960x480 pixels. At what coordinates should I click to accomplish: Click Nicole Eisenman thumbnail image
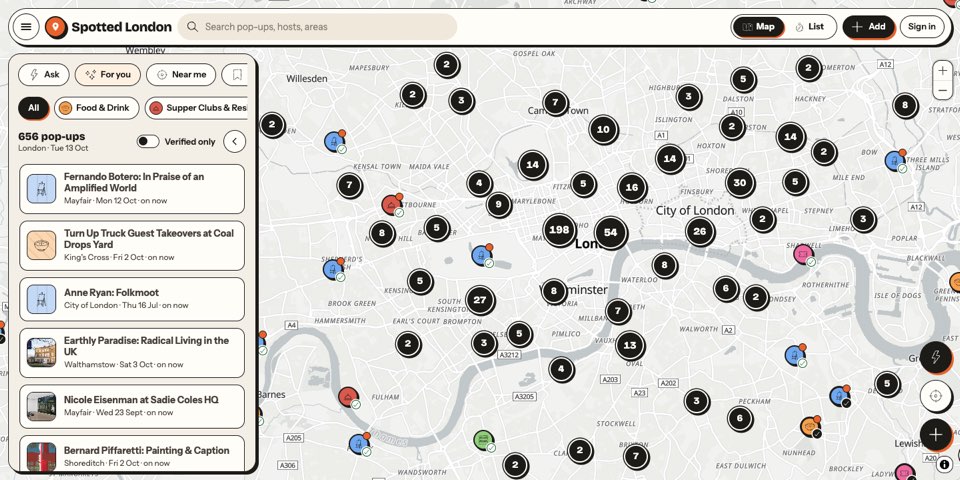point(42,407)
